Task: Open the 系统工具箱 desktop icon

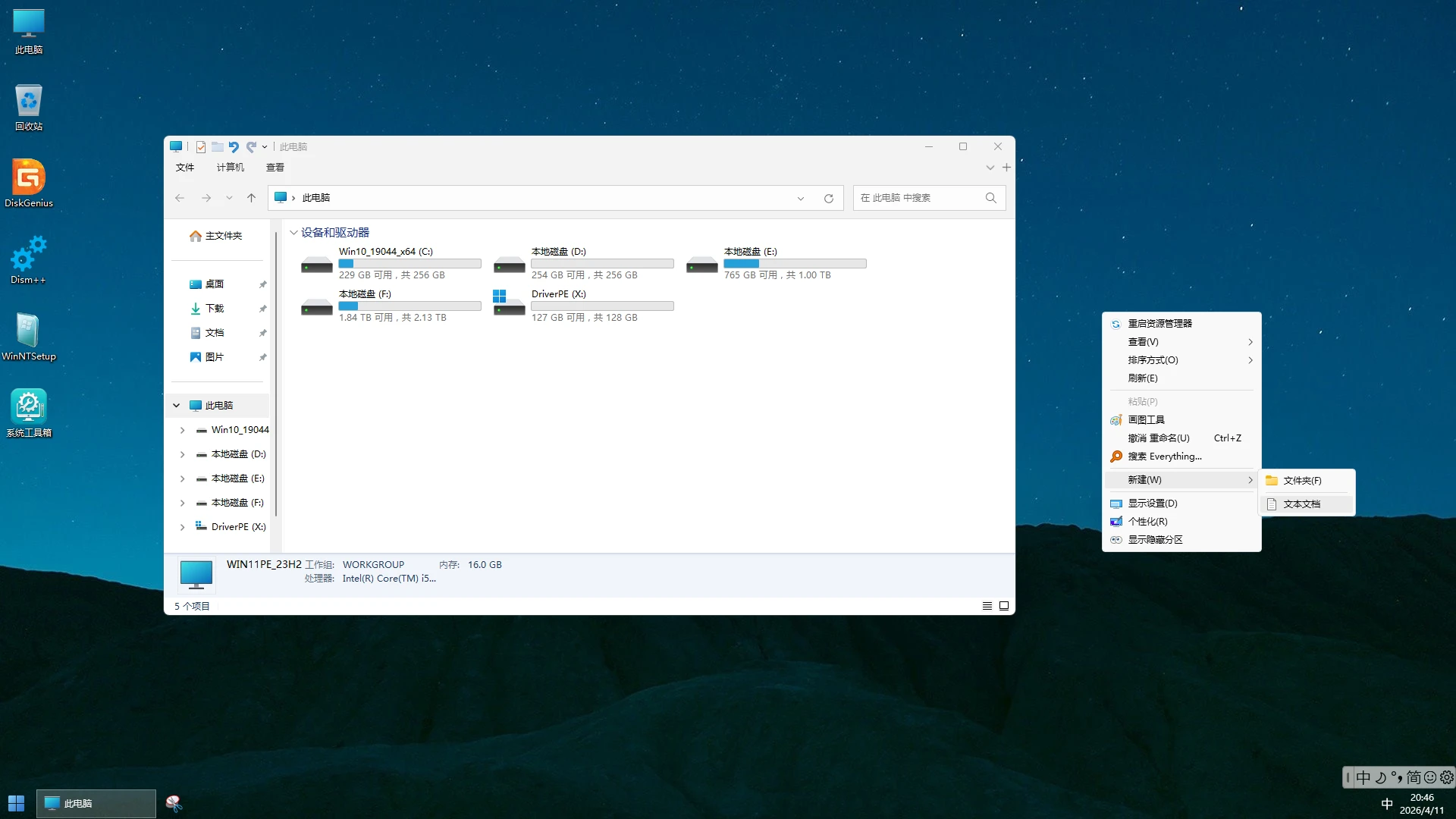Action: [x=29, y=413]
